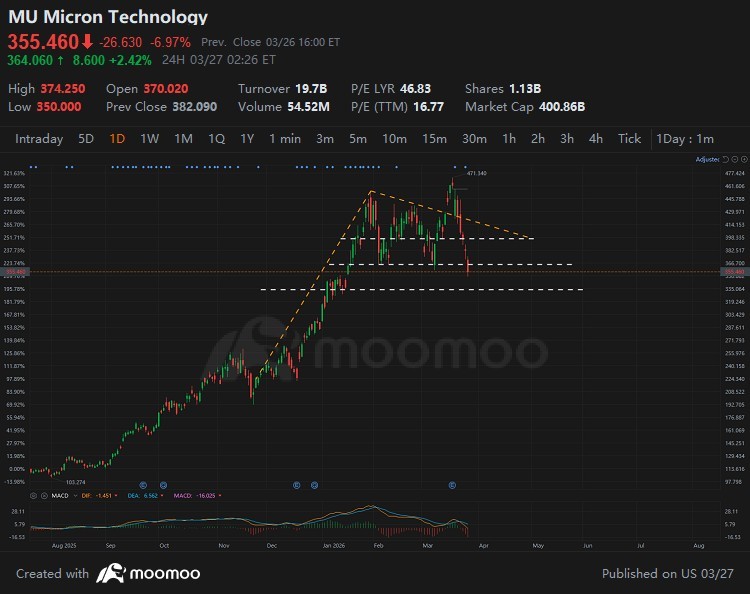Select the 1M timeframe tab
Image resolution: width=750 pixels, height=594 pixels.
coord(183,139)
